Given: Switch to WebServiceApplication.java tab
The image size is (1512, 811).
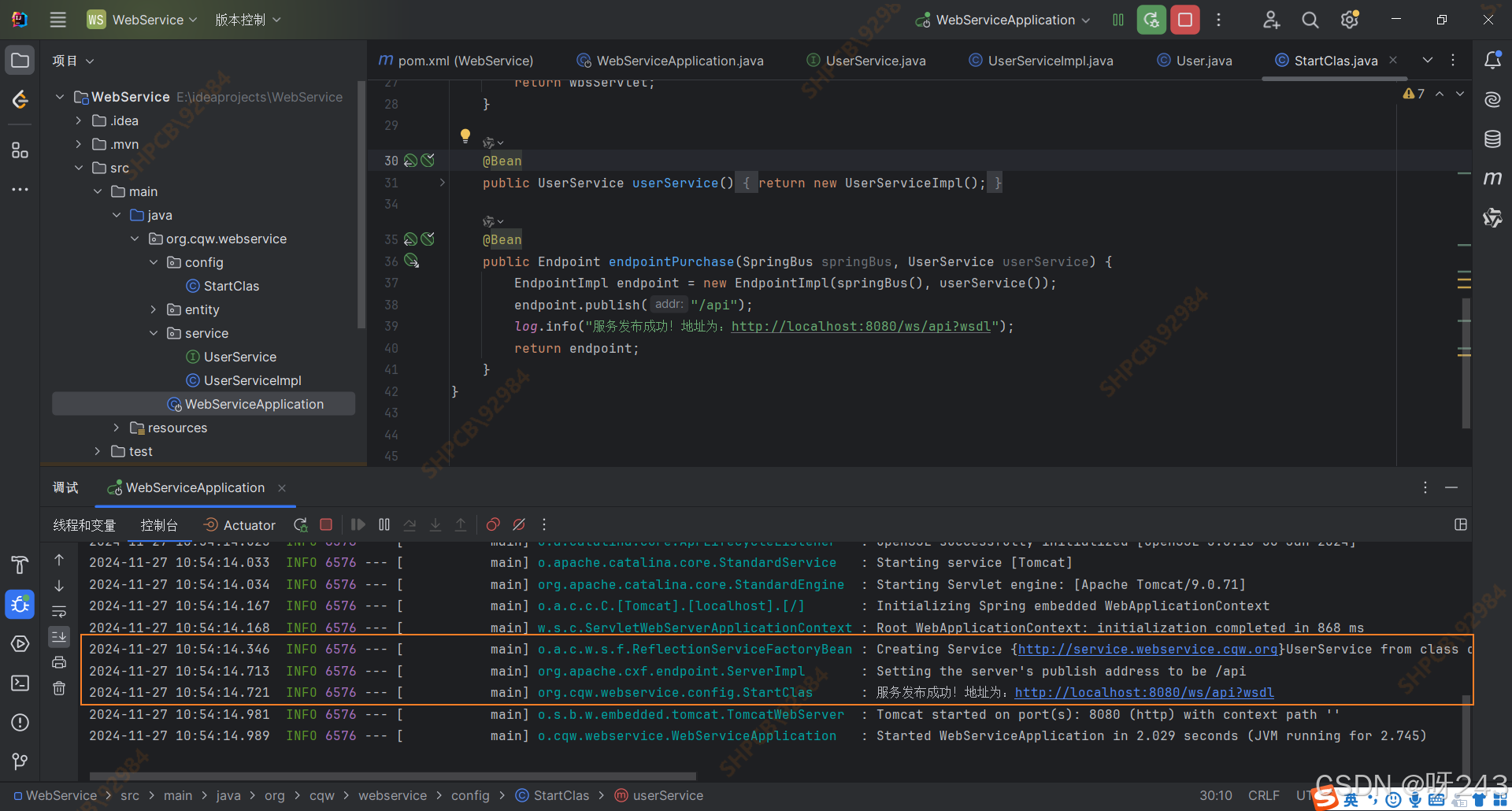Looking at the screenshot, I should point(671,61).
